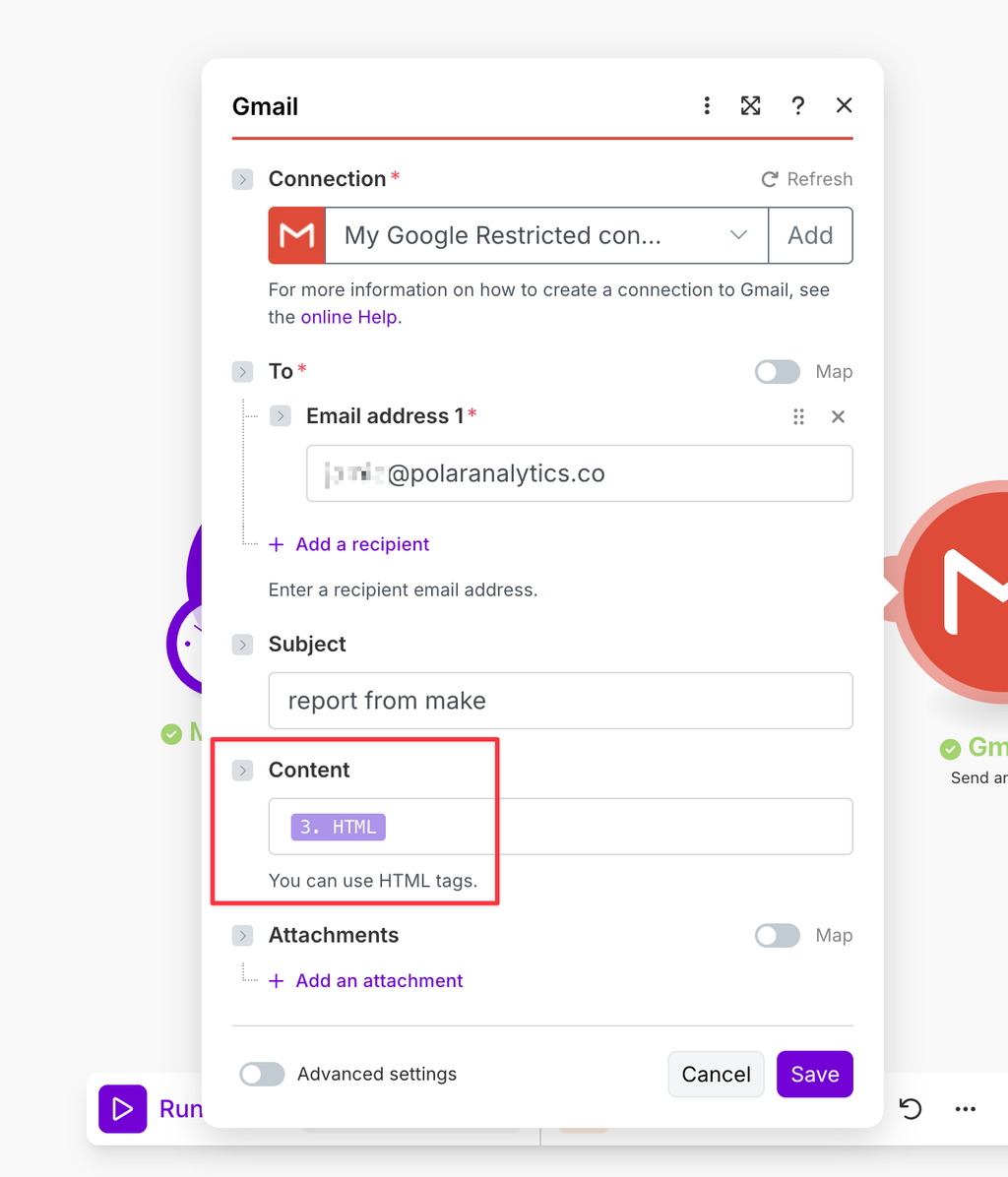The height and width of the screenshot is (1177, 1008).
Task: Open the three-dot options menu in Gmail header
Action: [x=706, y=106]
